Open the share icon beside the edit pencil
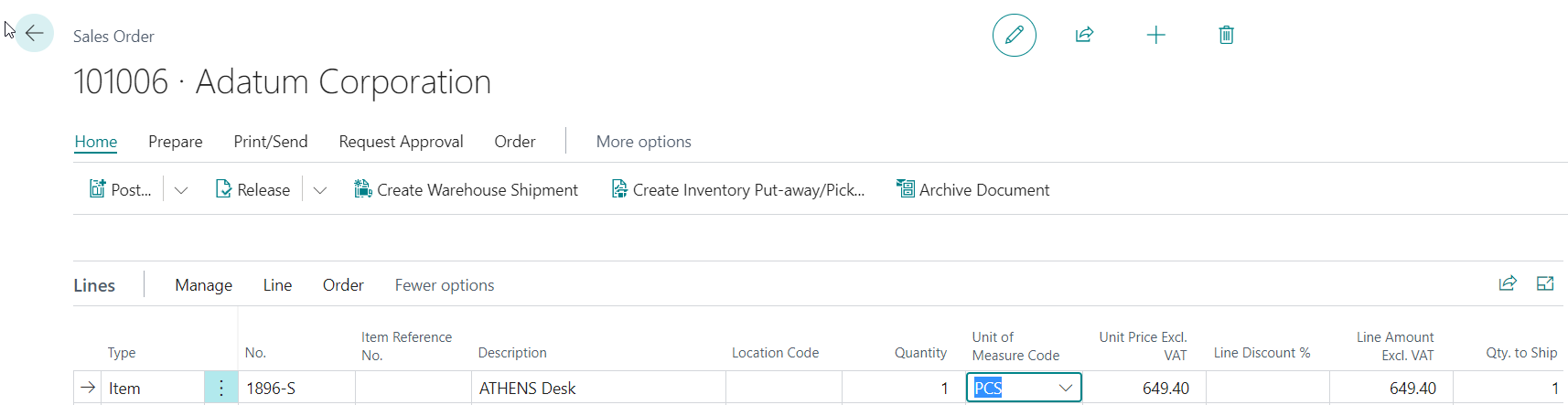 (1084, 35)
